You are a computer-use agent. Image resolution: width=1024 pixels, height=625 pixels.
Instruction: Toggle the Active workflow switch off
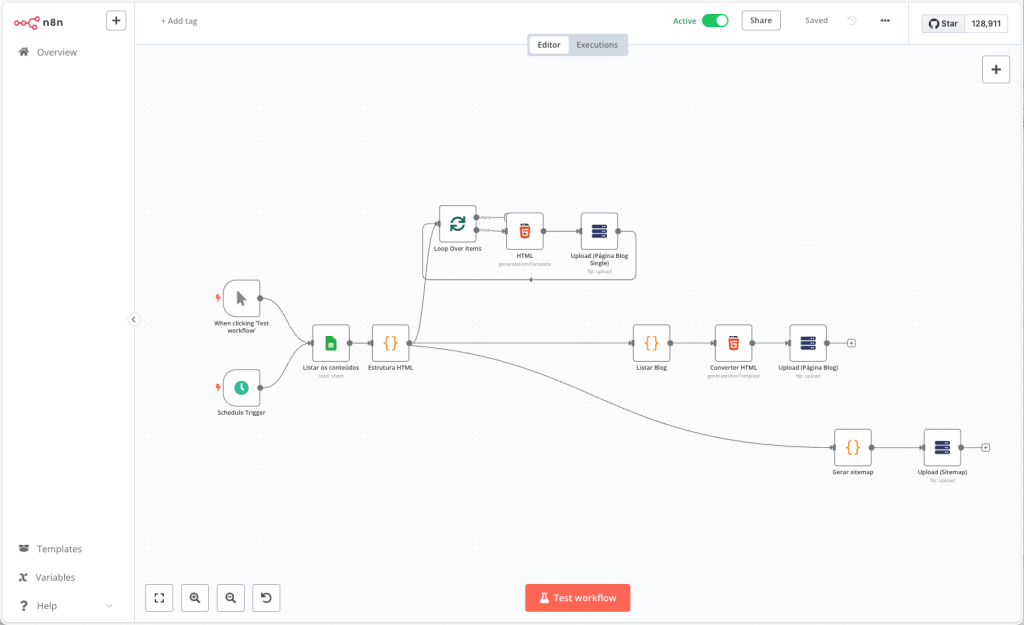click(x=715, y=20)
